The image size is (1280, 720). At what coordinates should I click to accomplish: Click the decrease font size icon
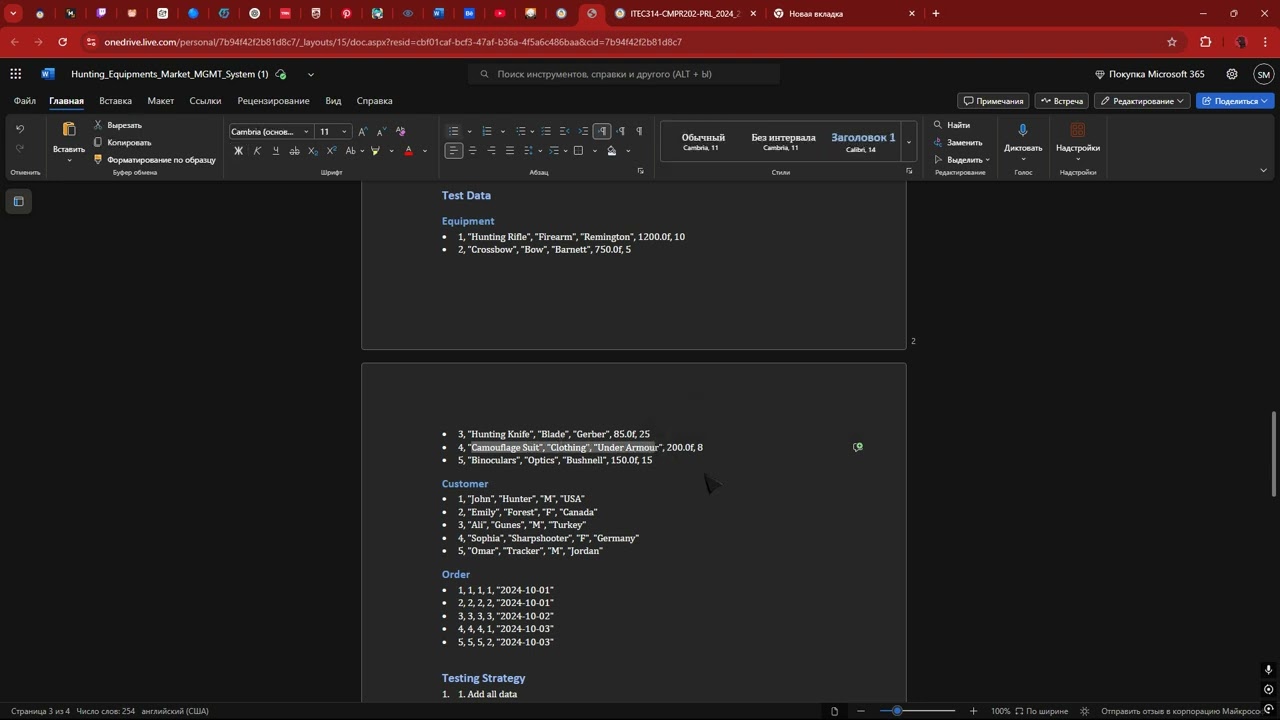(381, 132)
